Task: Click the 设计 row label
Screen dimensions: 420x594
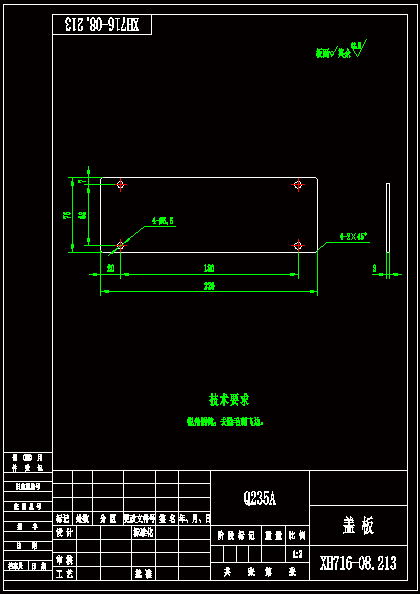Action: [x=65, y=533]
